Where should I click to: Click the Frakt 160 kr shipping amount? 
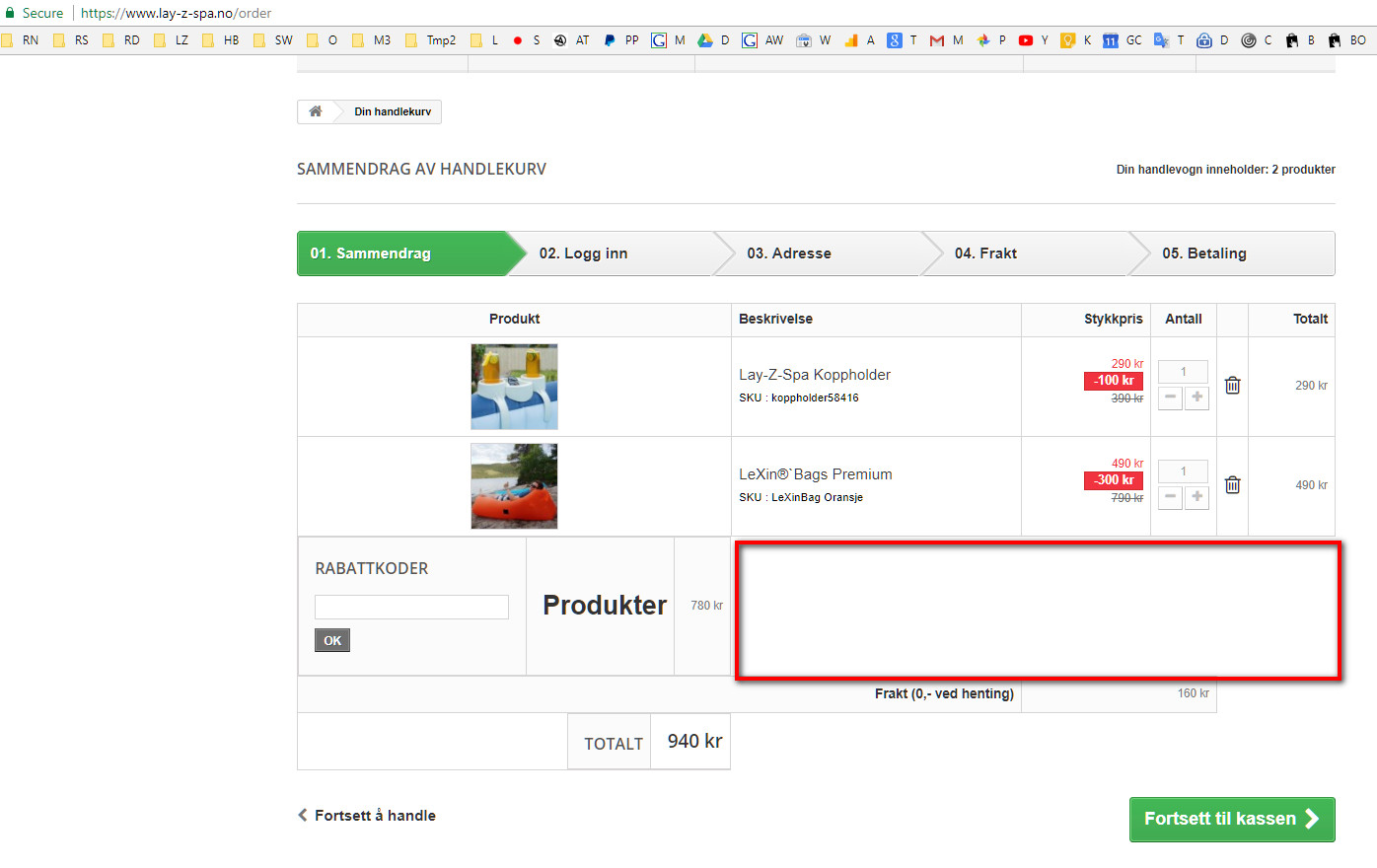[1194, 693]
